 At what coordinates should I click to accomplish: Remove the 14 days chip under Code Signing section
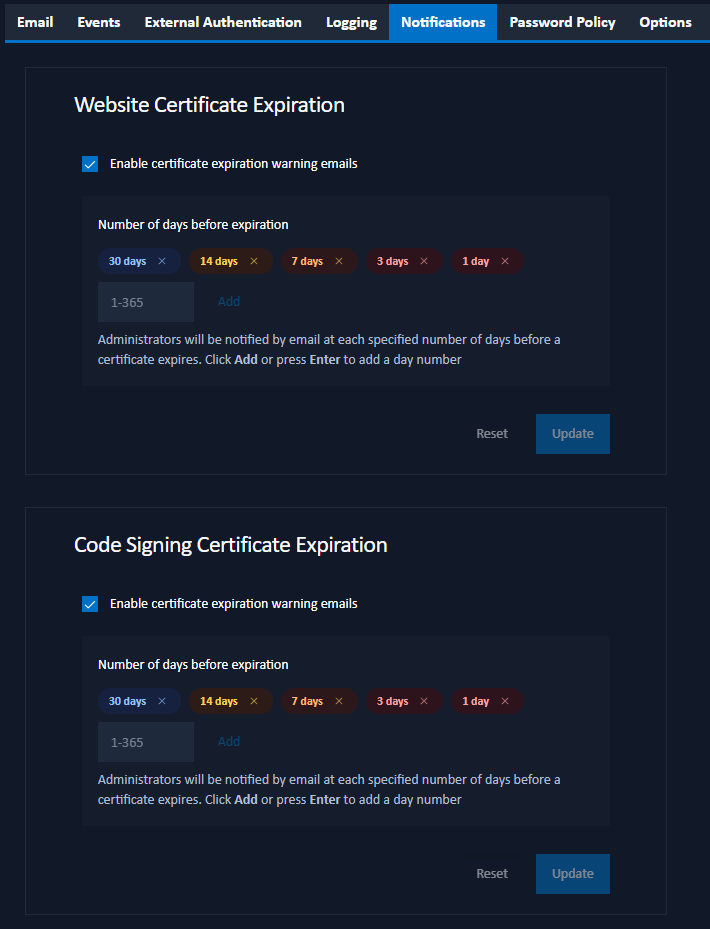point(253,701)
